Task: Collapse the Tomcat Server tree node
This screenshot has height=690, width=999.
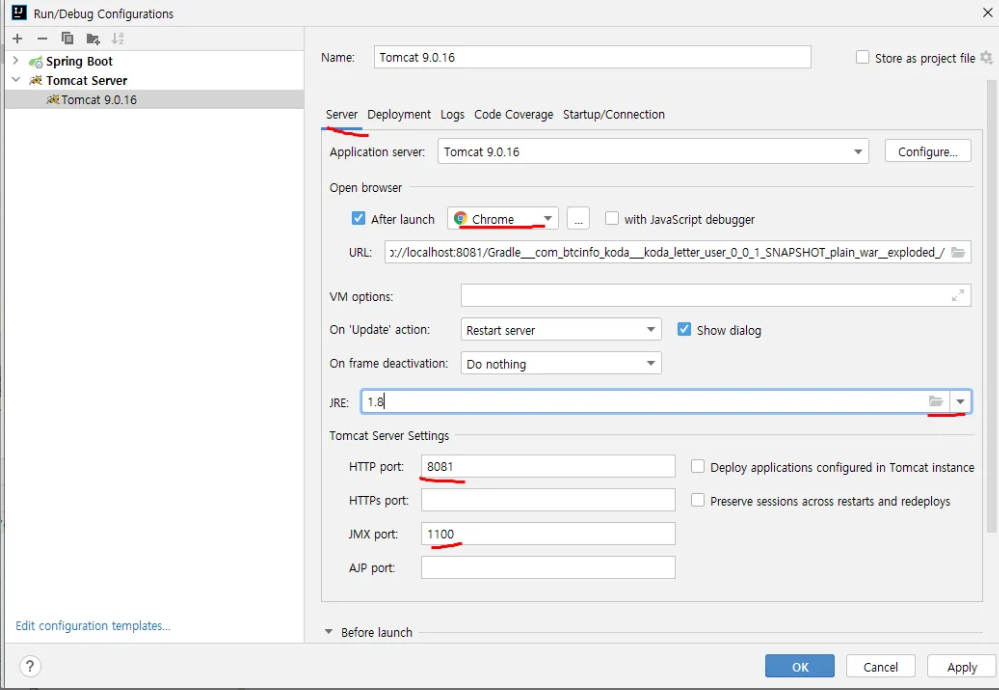Action: (x=16, y=80)
